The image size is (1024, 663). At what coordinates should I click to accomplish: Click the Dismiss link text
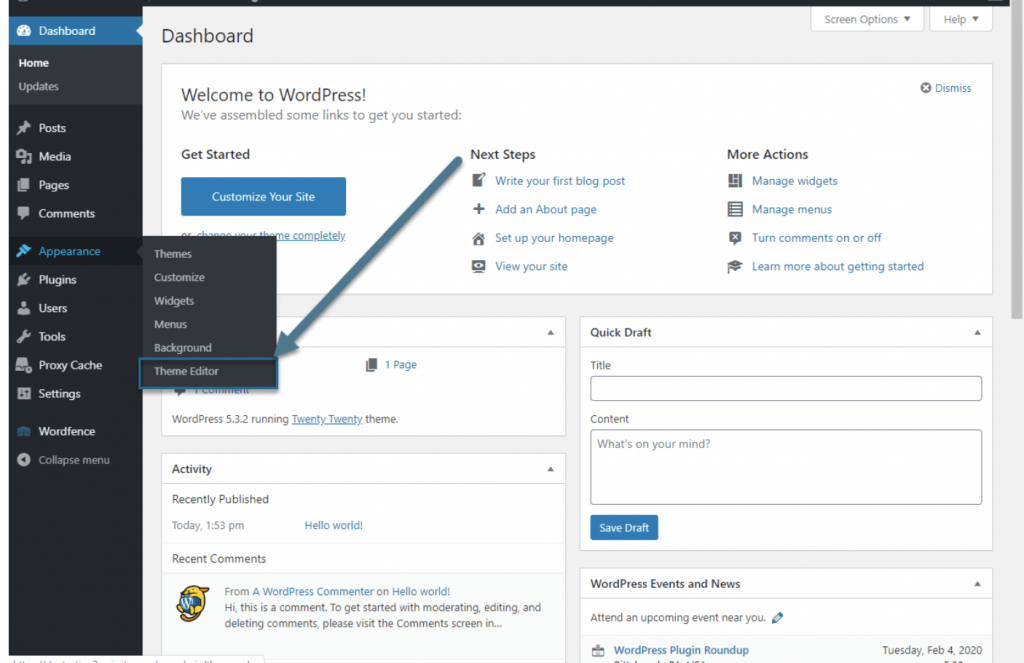click(x=953, y=88)
